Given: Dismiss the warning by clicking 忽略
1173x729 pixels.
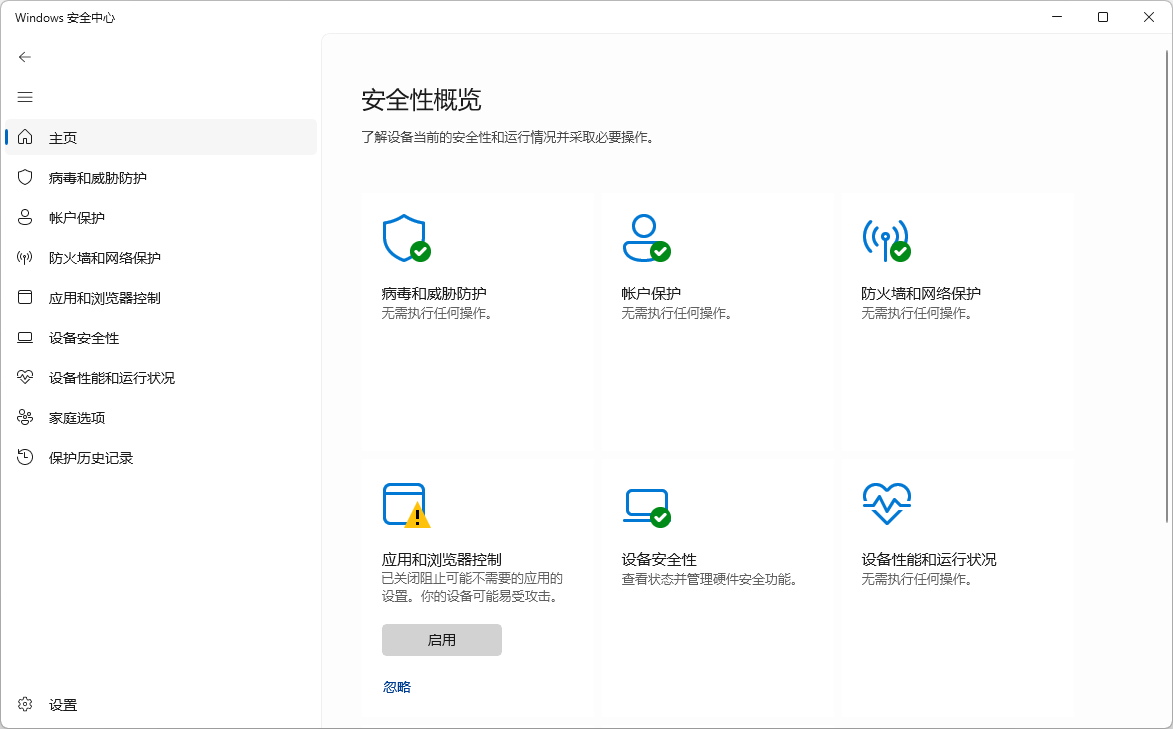Looking at the screenshot, I should coord(396,686).
